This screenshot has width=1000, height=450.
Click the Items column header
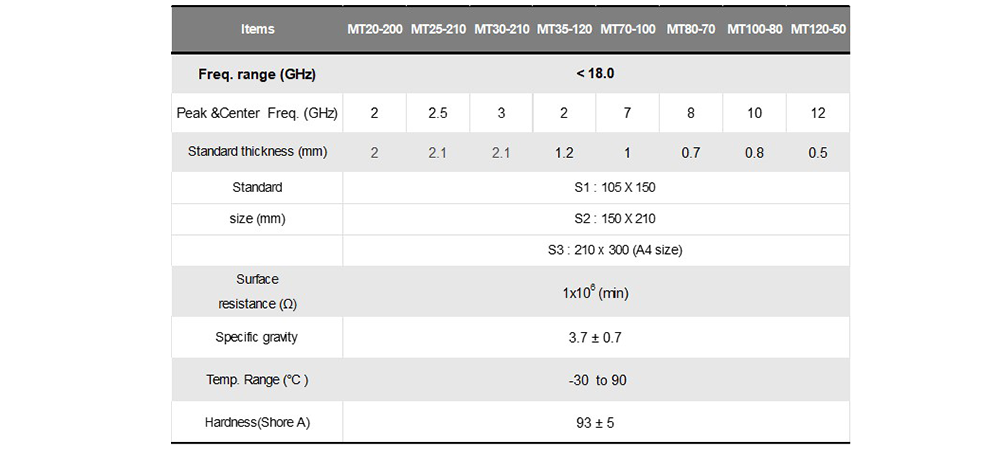(257, 29)
